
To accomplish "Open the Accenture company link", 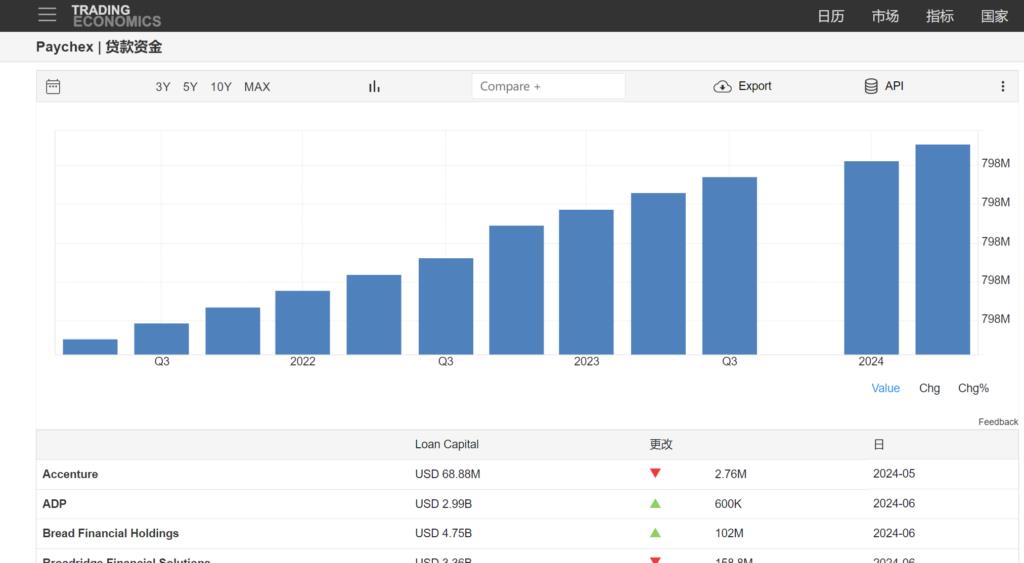I will click(x=70, y=474).
